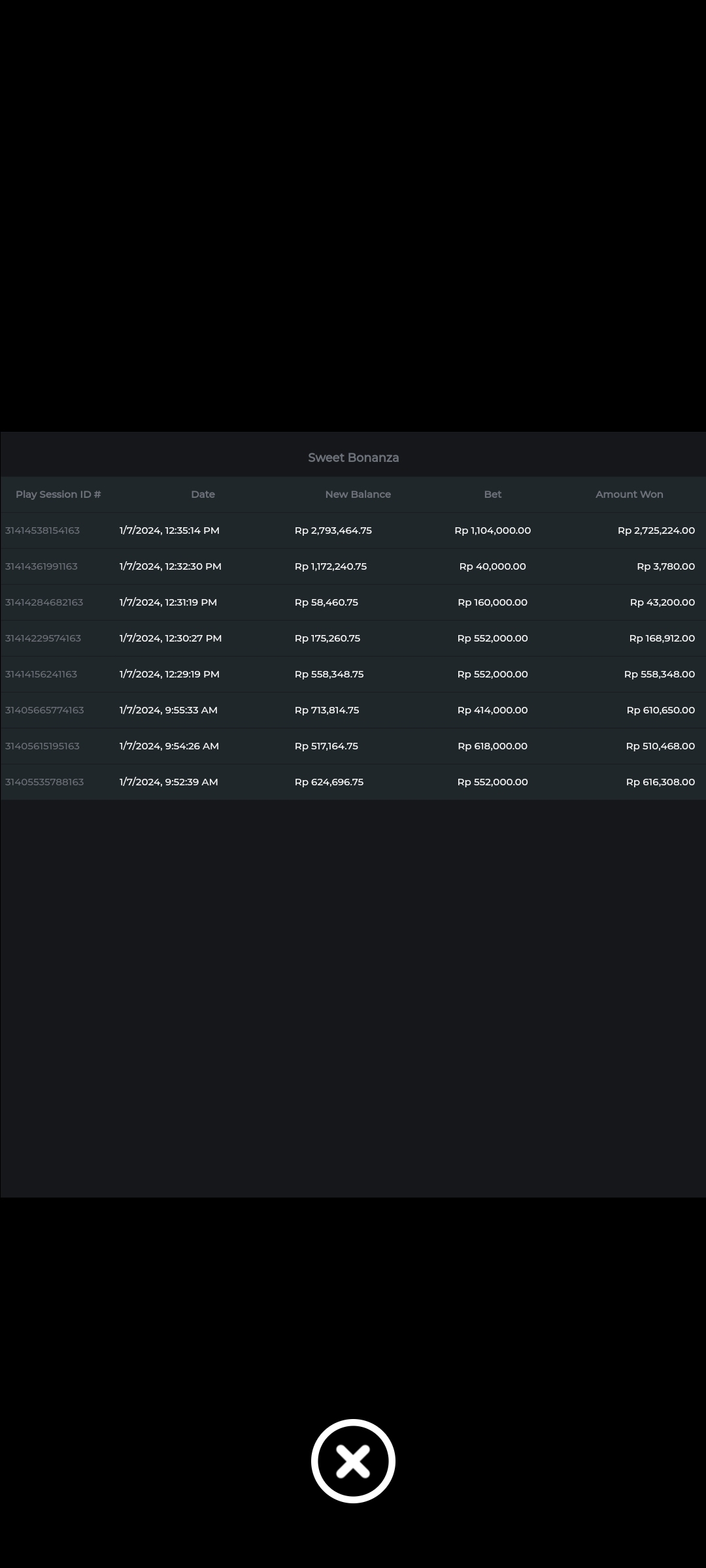Open play session 31414156241163

(41, 674)
